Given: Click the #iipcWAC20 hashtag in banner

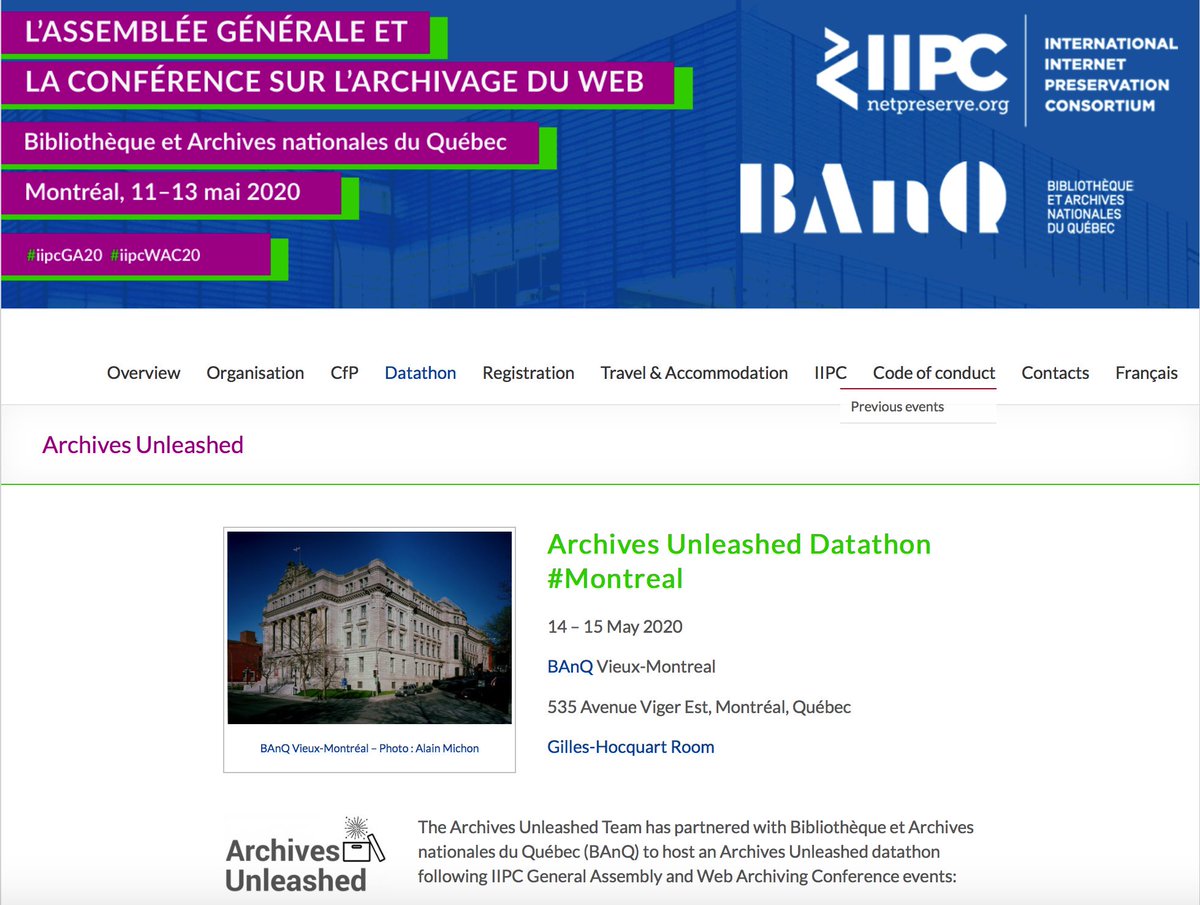Looking at the screenshot, I should pos(155,255).
